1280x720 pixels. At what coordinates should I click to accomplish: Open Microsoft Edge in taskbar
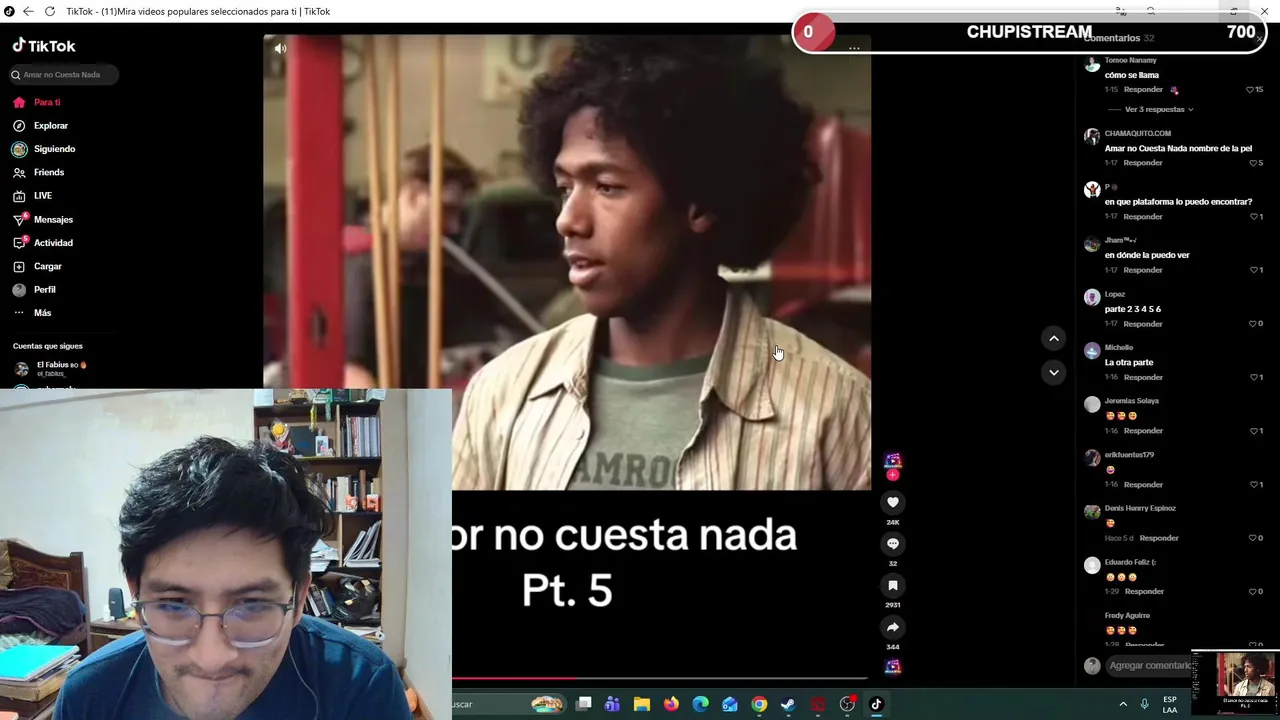701,704
